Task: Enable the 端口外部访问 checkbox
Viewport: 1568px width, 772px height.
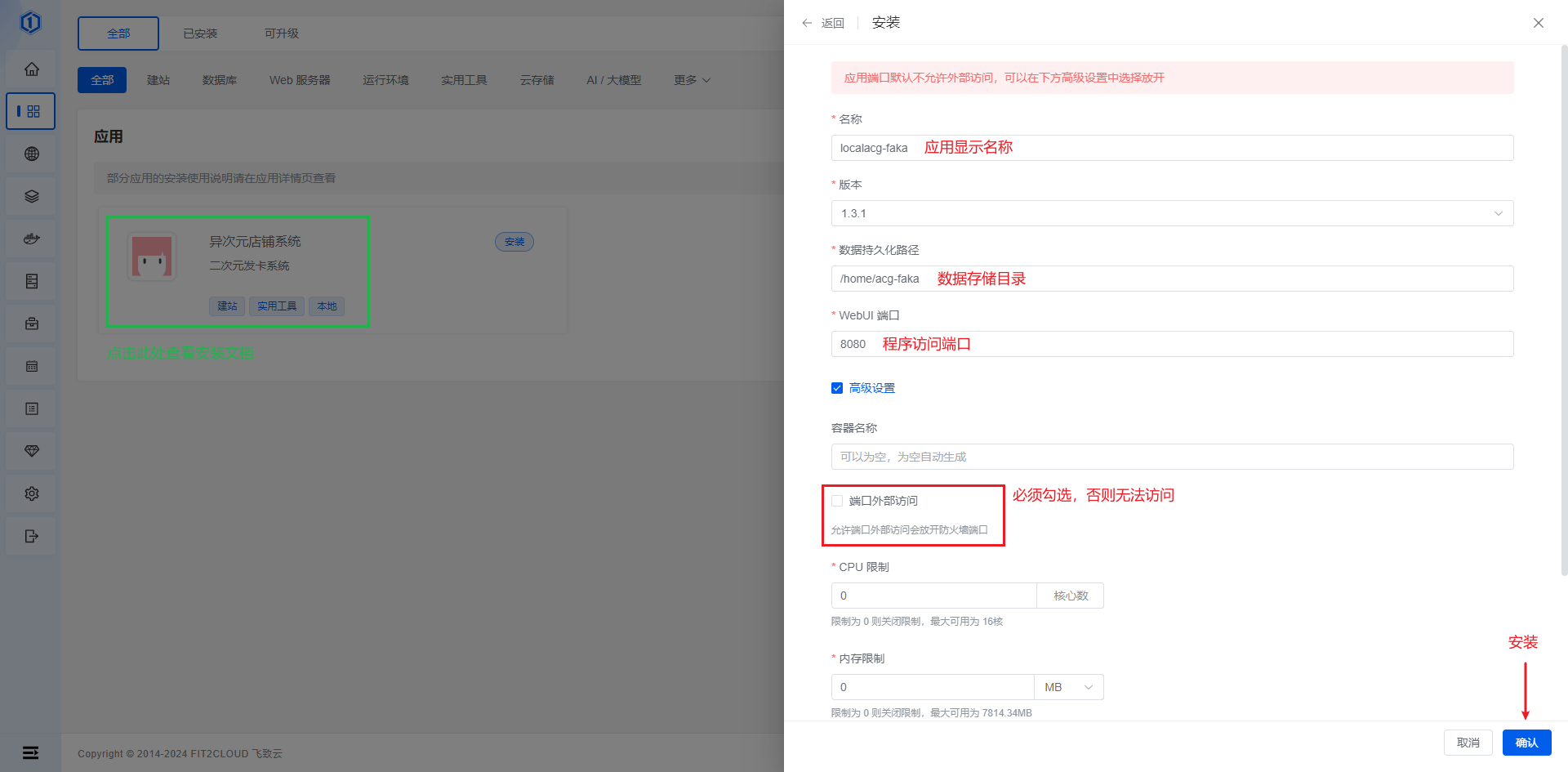Action: point(837,501)
